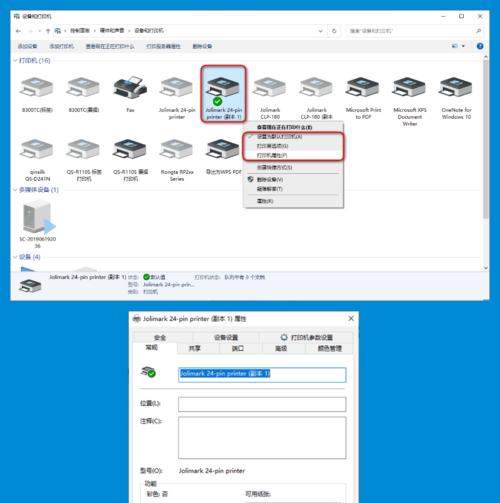Open the view options dropdown arrow
Image resolution: width=500 pixels, height=503 pixels.
[463, 46]
